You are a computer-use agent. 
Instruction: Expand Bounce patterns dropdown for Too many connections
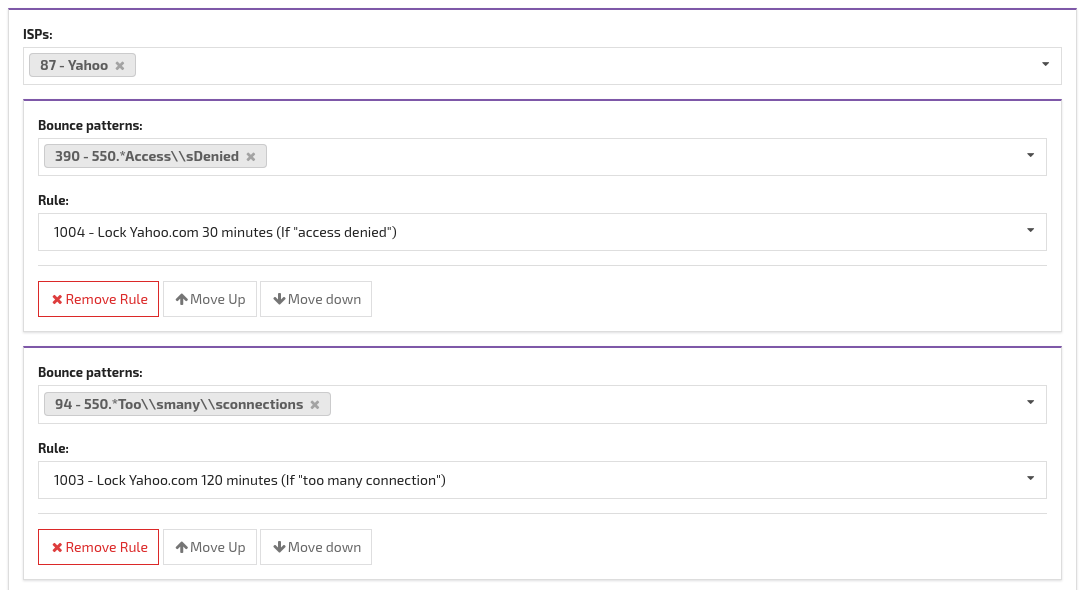(1030, 402)
